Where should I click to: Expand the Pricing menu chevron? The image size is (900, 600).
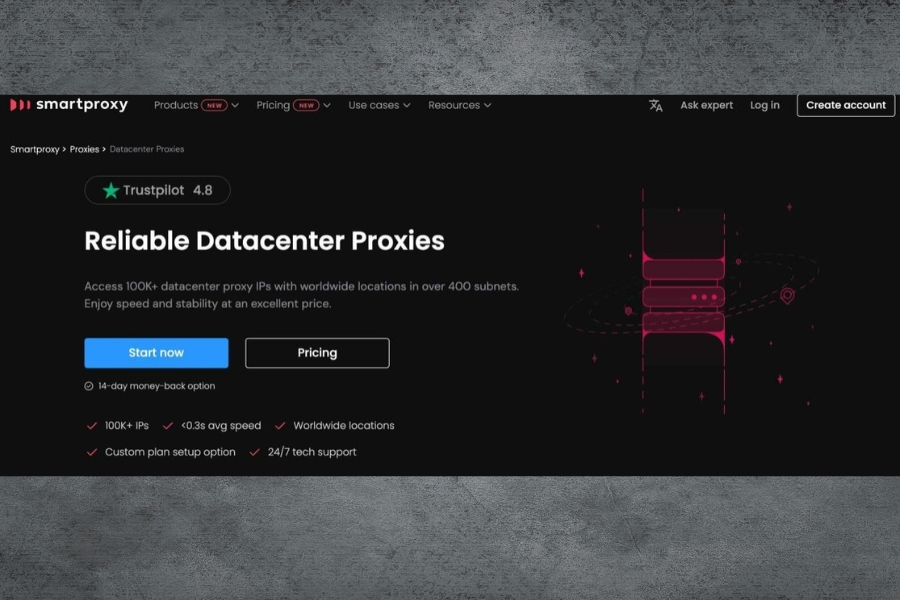point(327,106)
